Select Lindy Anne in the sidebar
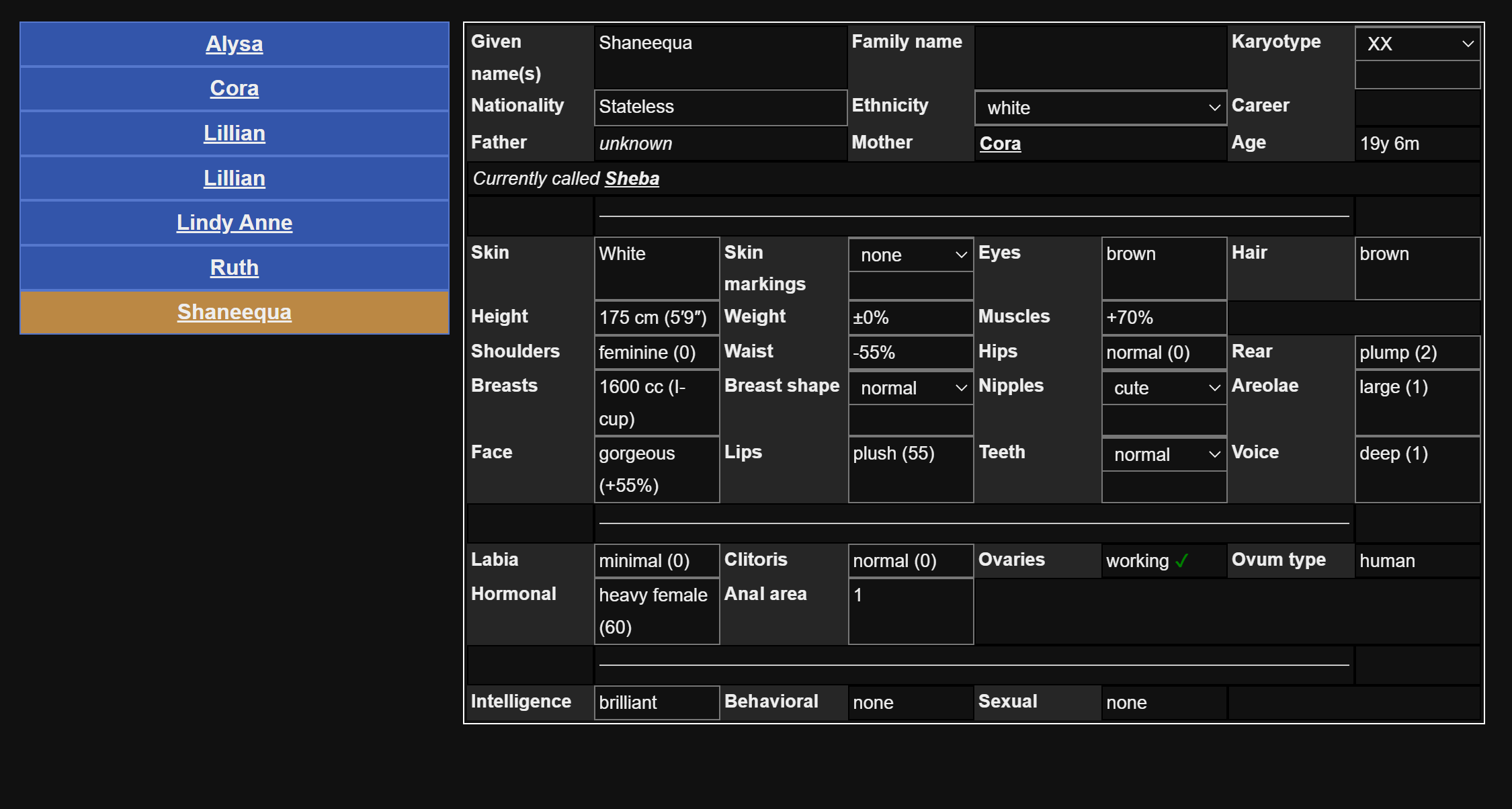Image resolution: width=1512 pixels, height=809 pixels. pyautogui.click(x=234, y=222)
